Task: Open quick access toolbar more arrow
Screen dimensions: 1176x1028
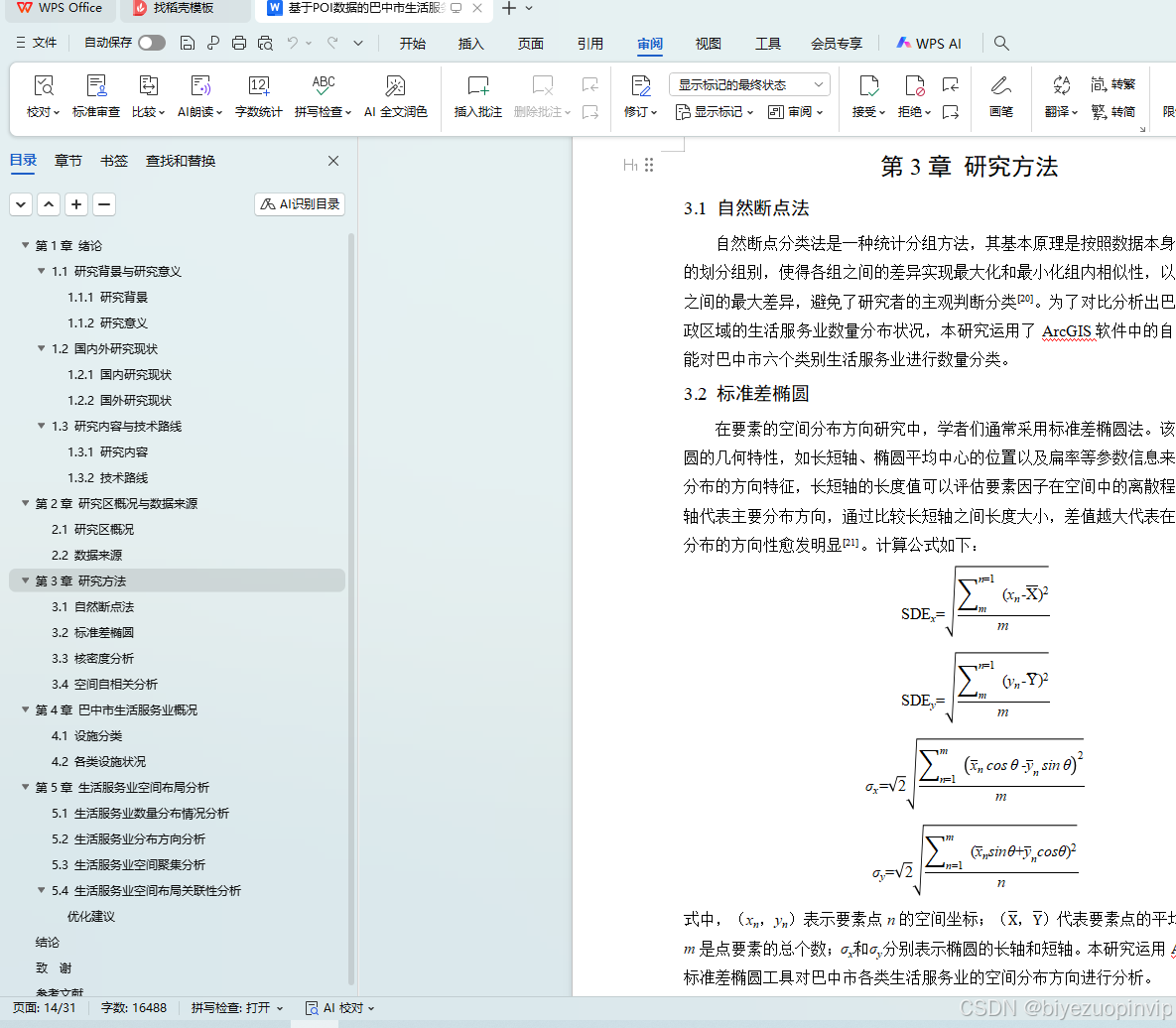Action: [358, 43]
